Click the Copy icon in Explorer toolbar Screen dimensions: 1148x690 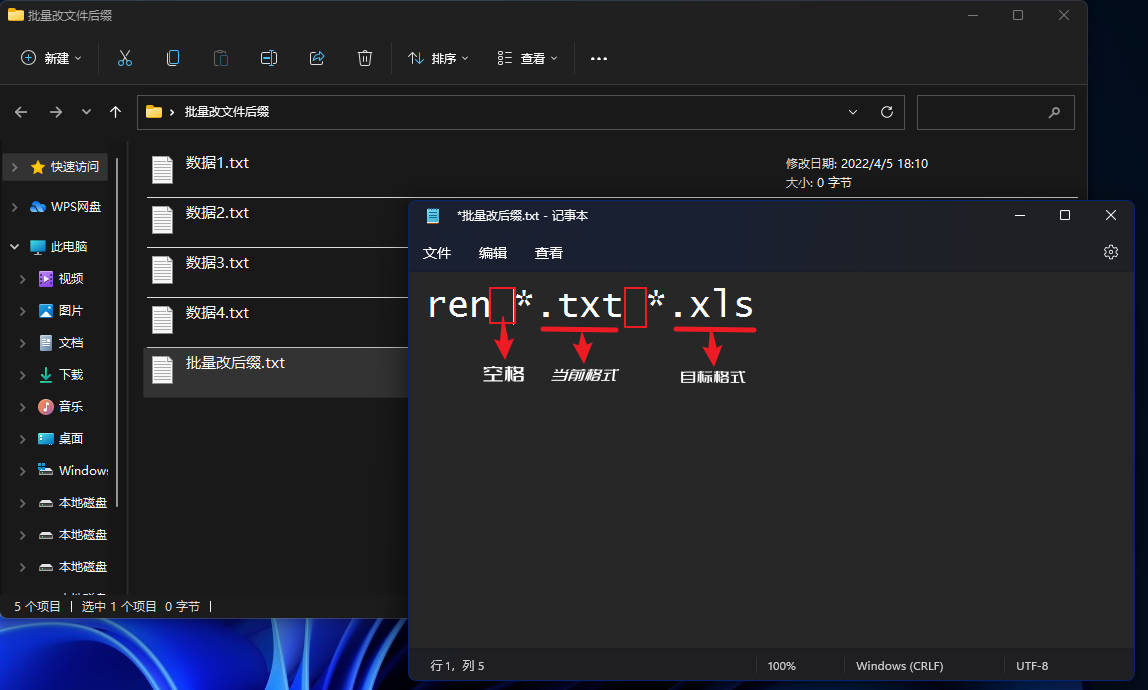173,58
